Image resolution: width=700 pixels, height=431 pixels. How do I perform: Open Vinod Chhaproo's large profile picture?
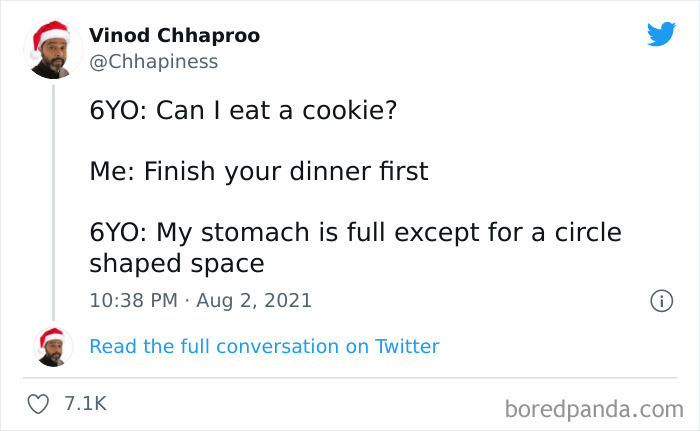pos(53,52)
